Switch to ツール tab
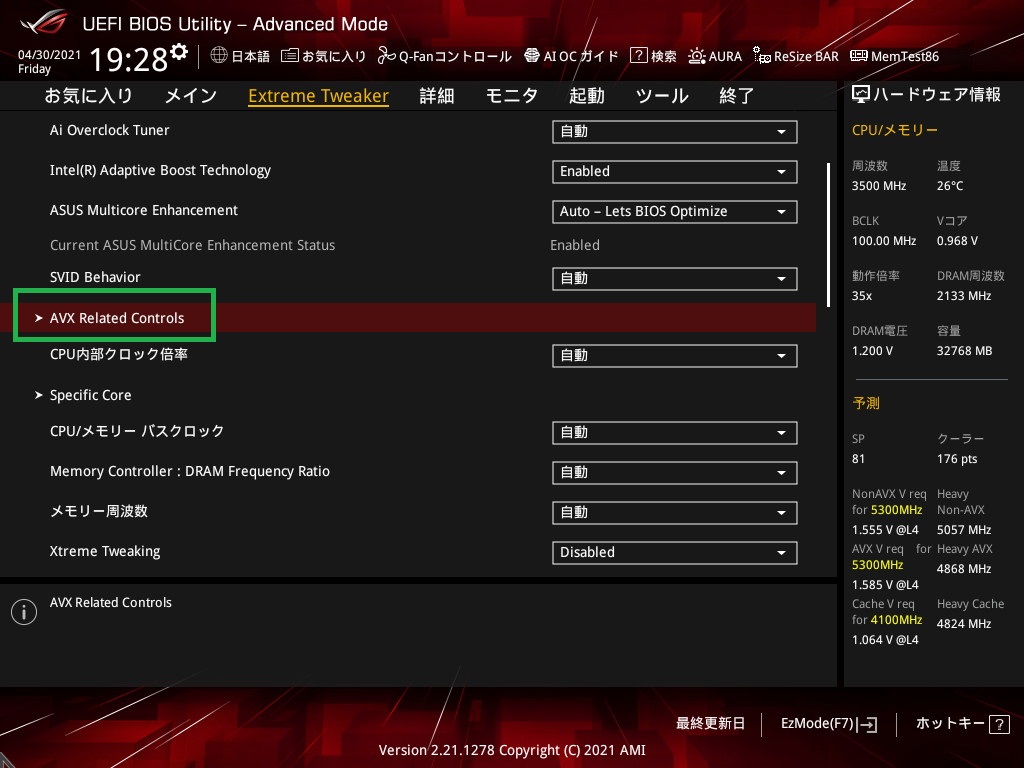1024x768 pixels. click(x=662, y=96)
